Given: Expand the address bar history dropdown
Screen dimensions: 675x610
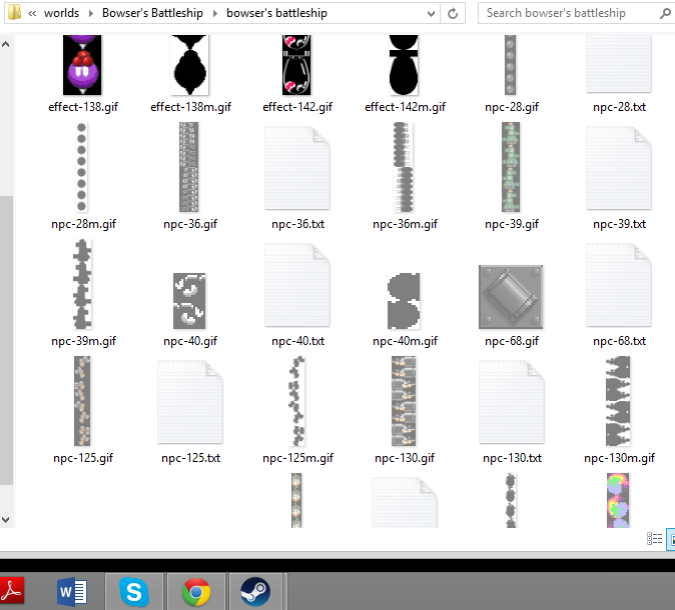Looking at the screenshot, I should click(431, 14).
